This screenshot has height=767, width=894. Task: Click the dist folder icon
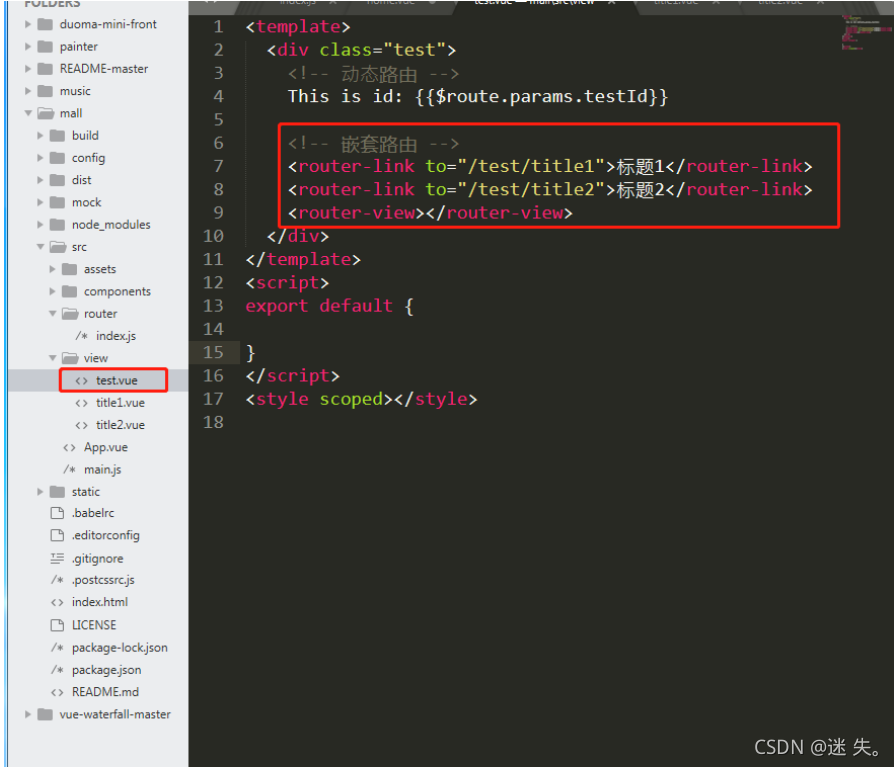click(x=57, y=180)
